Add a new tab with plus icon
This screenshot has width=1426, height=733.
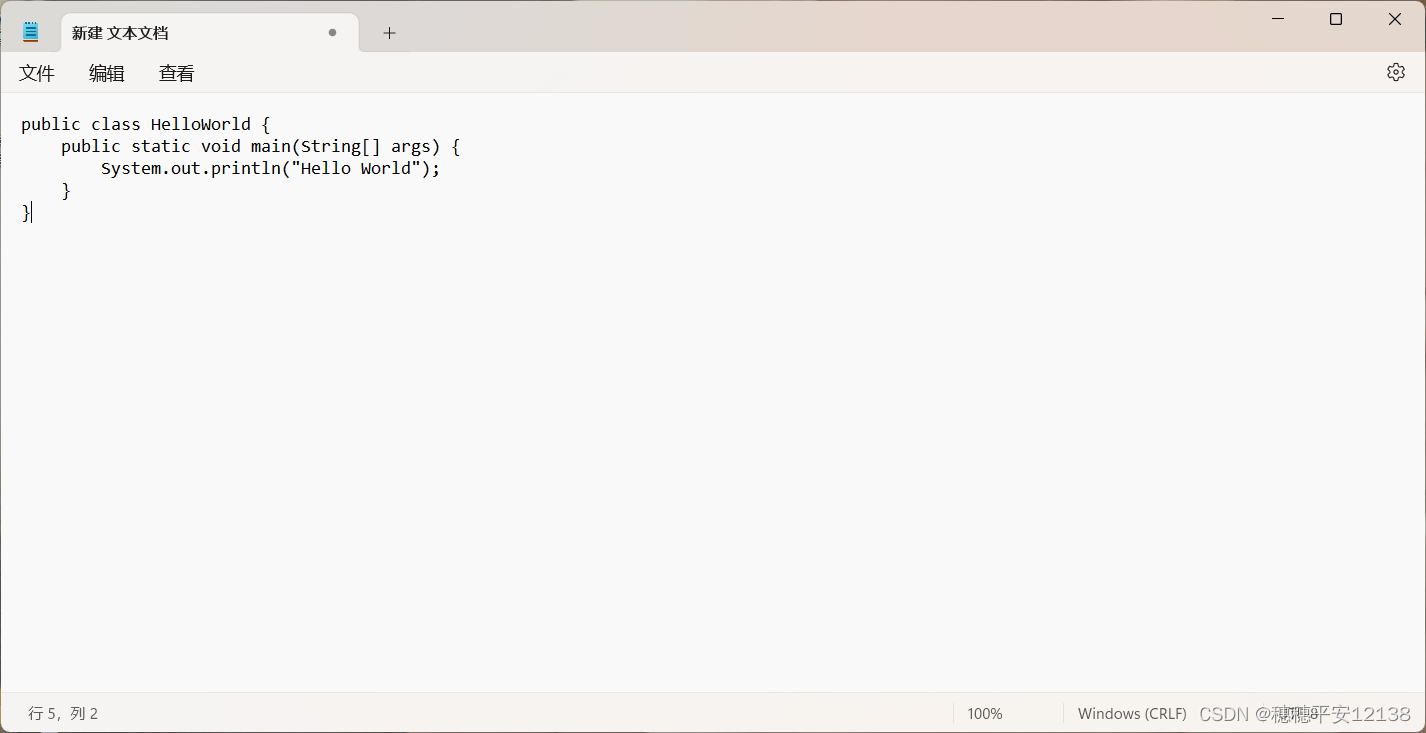(x=389, y=33)
